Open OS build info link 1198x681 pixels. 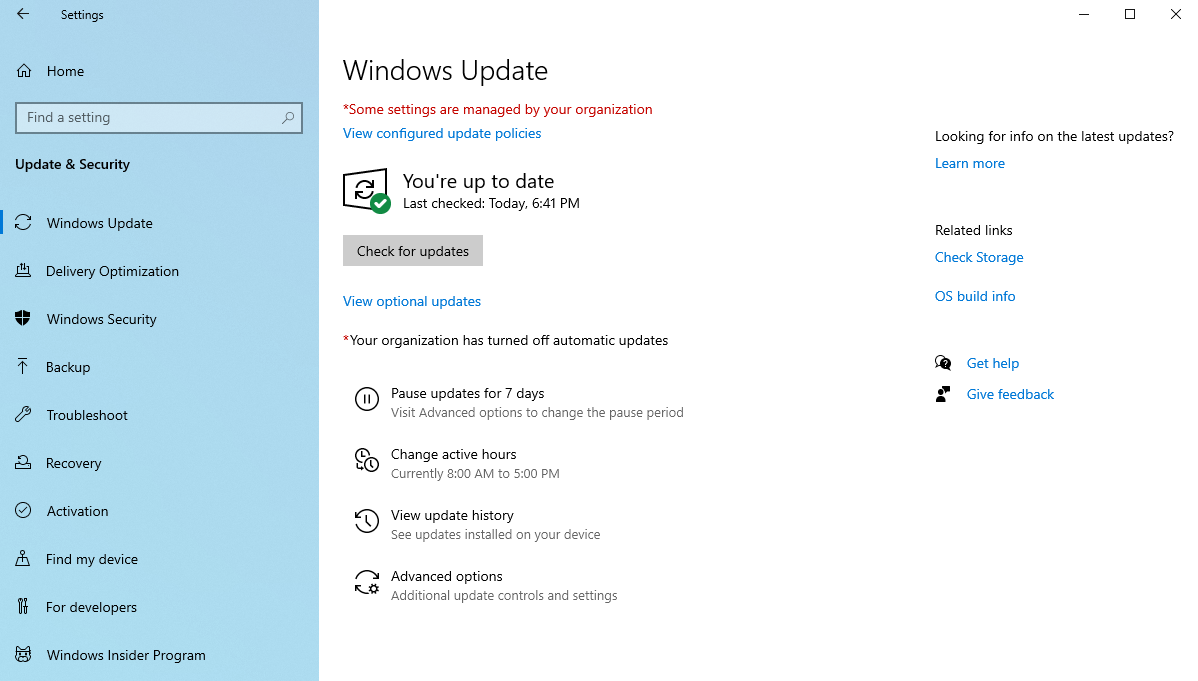pyautogui.click(x=975, y=296)
